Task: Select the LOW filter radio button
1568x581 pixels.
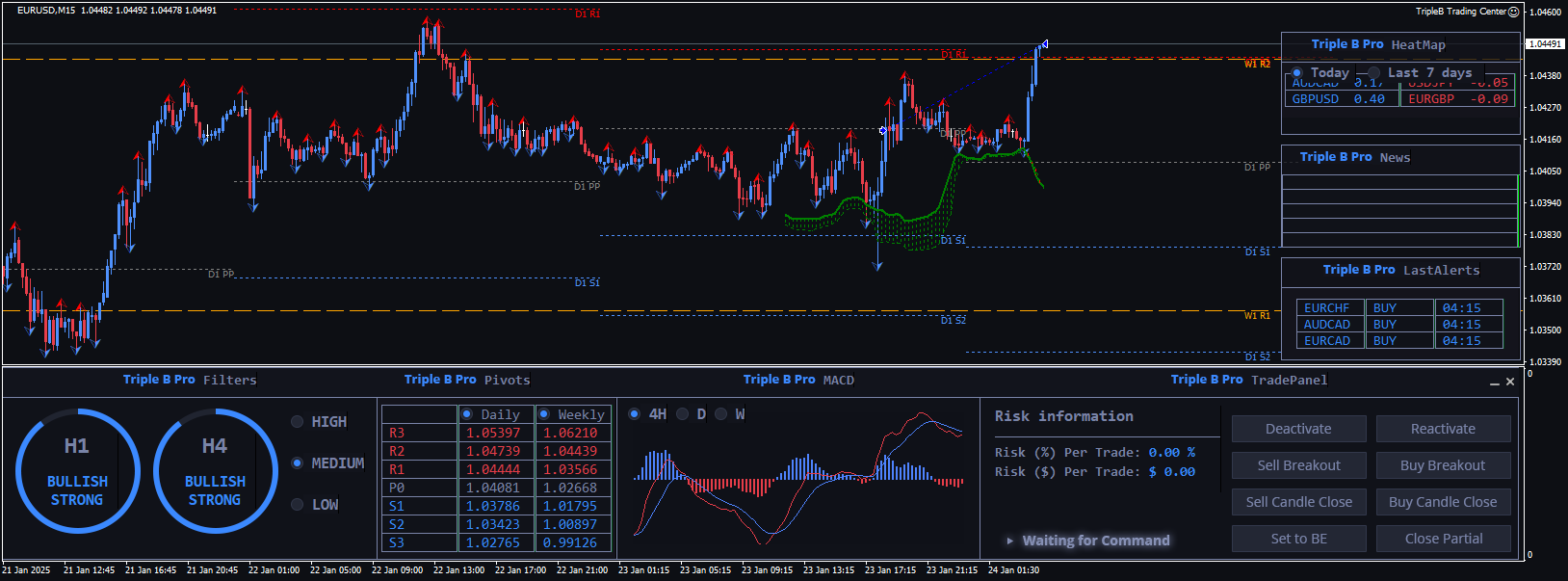Action: point(298,505)
